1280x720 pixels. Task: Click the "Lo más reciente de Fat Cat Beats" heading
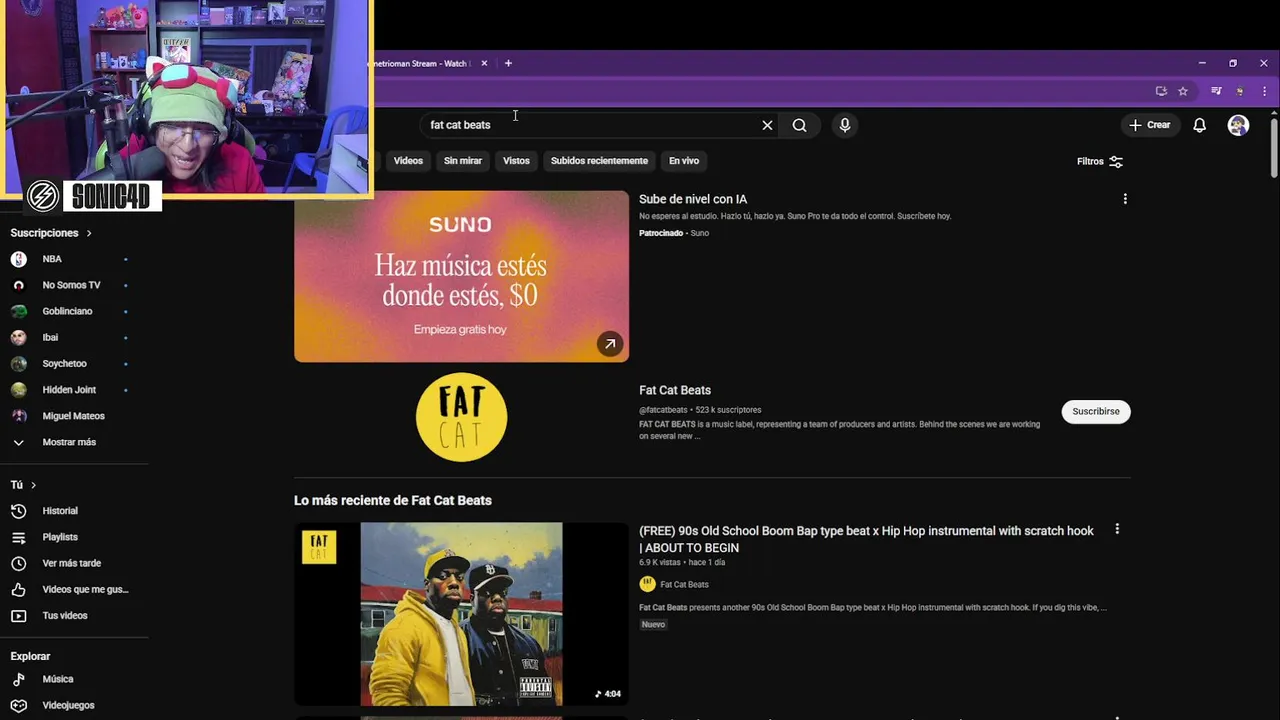point(393,500)
